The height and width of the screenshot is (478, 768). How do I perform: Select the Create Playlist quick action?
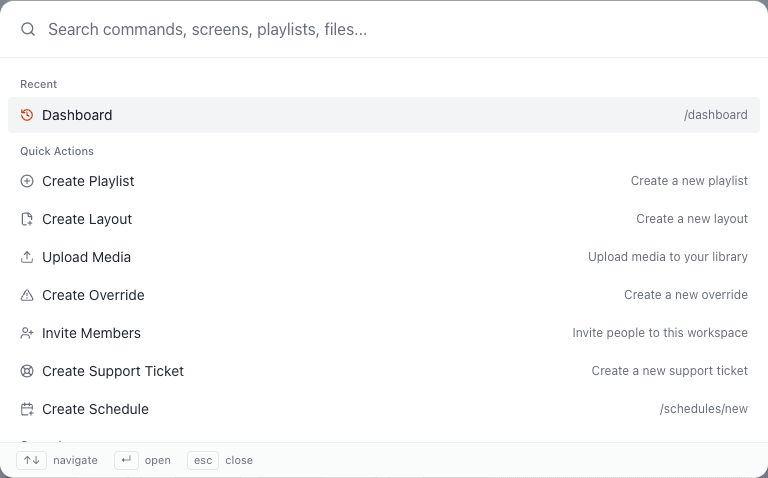(384, 181)
